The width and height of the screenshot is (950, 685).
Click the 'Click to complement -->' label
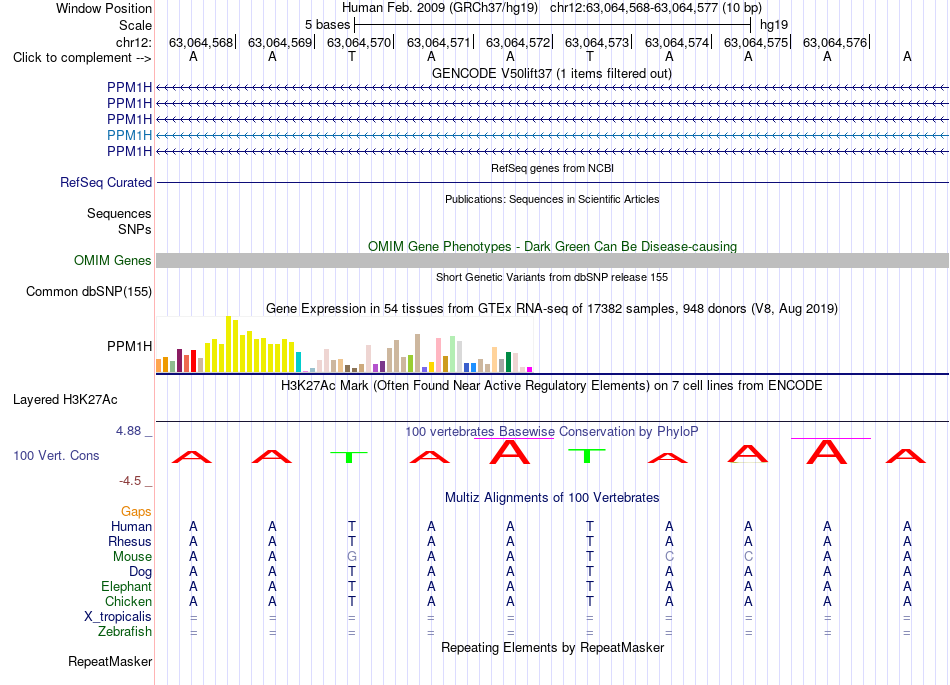pos(82,58)
